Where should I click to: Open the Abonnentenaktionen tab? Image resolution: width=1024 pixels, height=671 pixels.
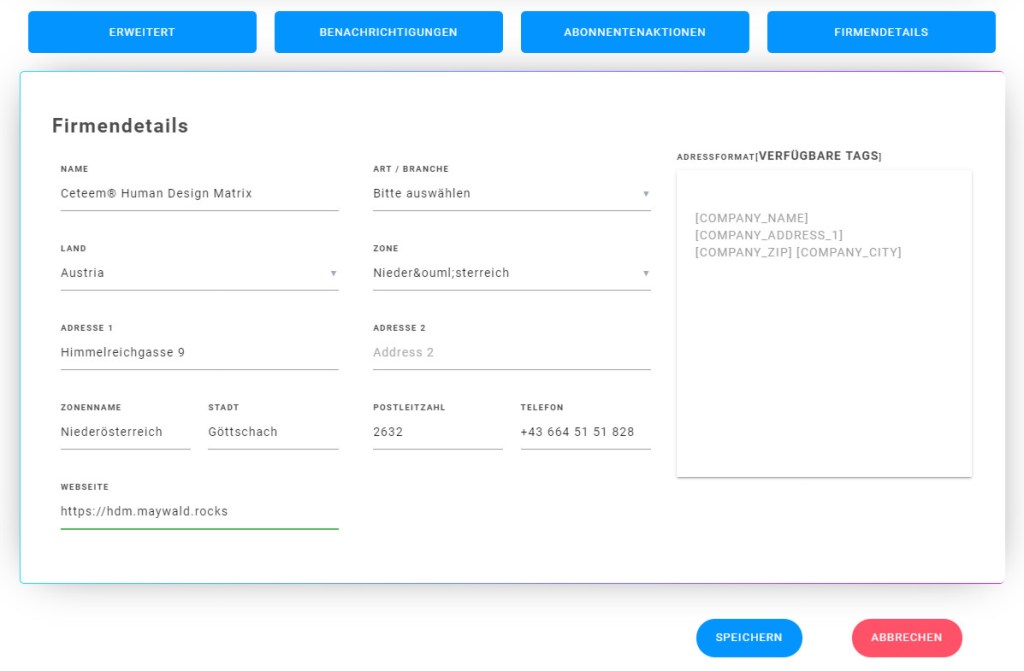[634, 32]
